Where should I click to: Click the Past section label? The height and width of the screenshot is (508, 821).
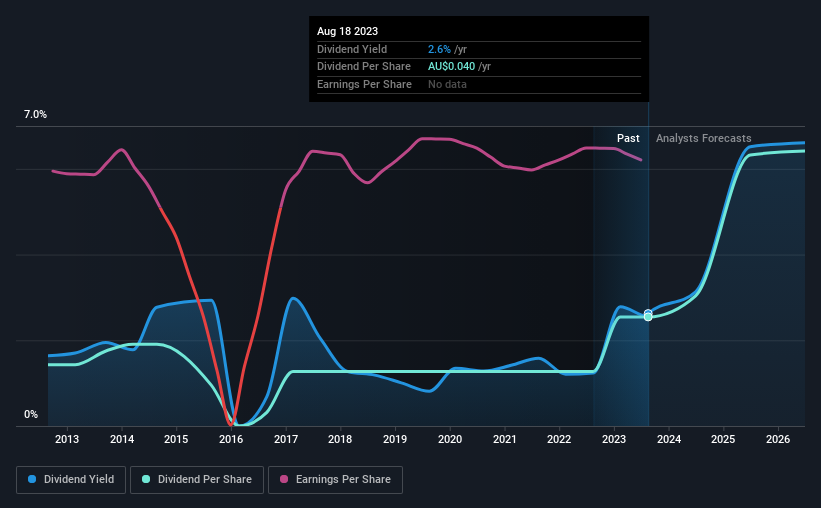[x=628, y=138]
